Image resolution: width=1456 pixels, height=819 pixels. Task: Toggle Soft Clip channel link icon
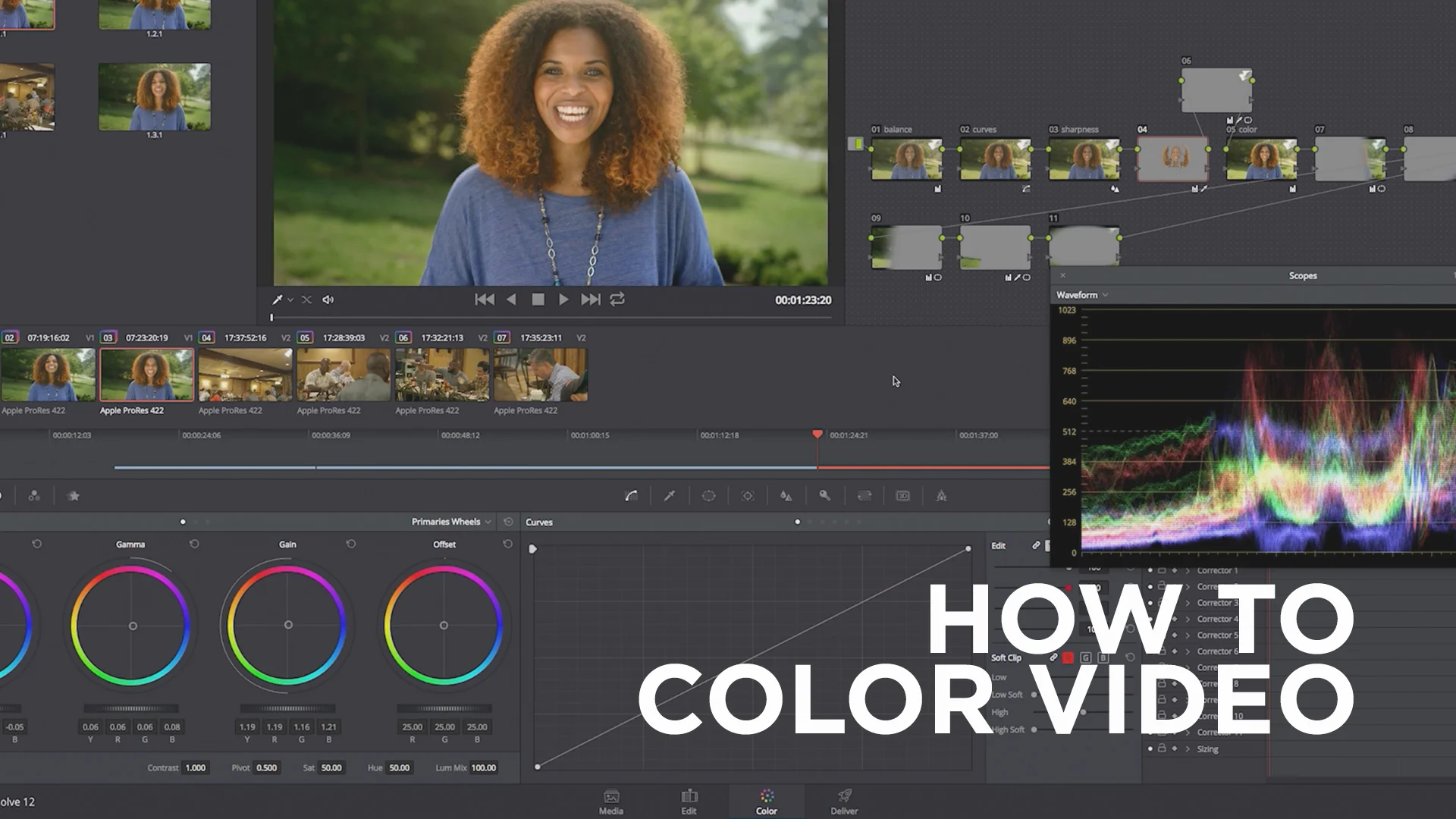[x=1053, y=657]
